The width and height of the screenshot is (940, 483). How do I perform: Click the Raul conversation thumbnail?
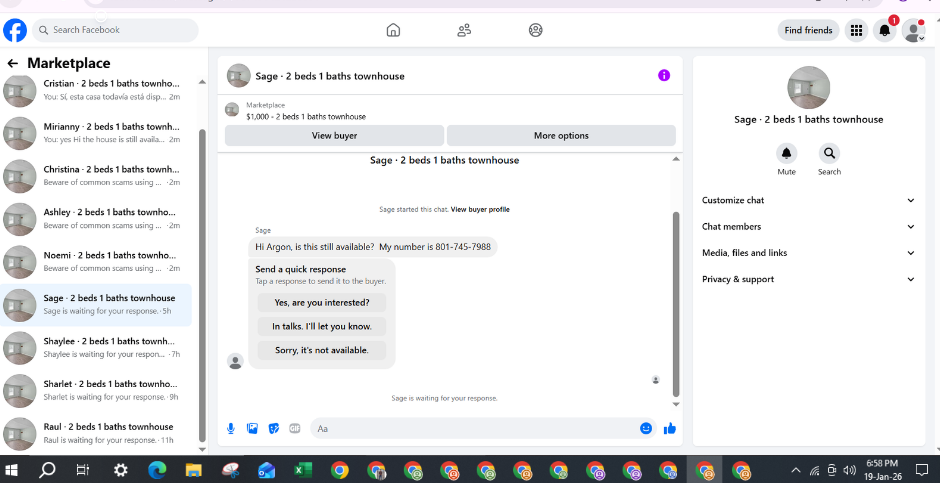coord(20,434)
